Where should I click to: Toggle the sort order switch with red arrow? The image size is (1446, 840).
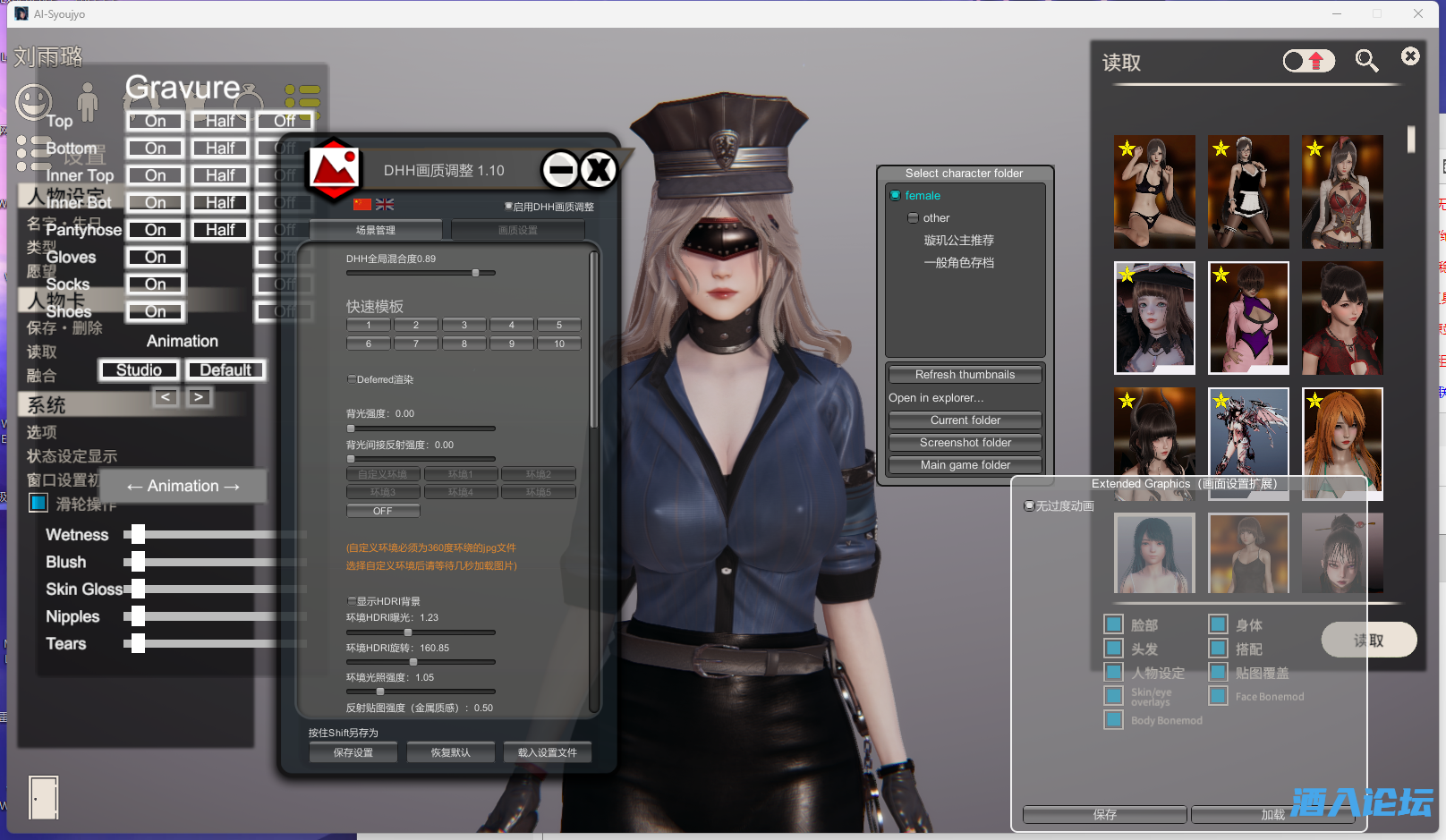pos(1308,61)
